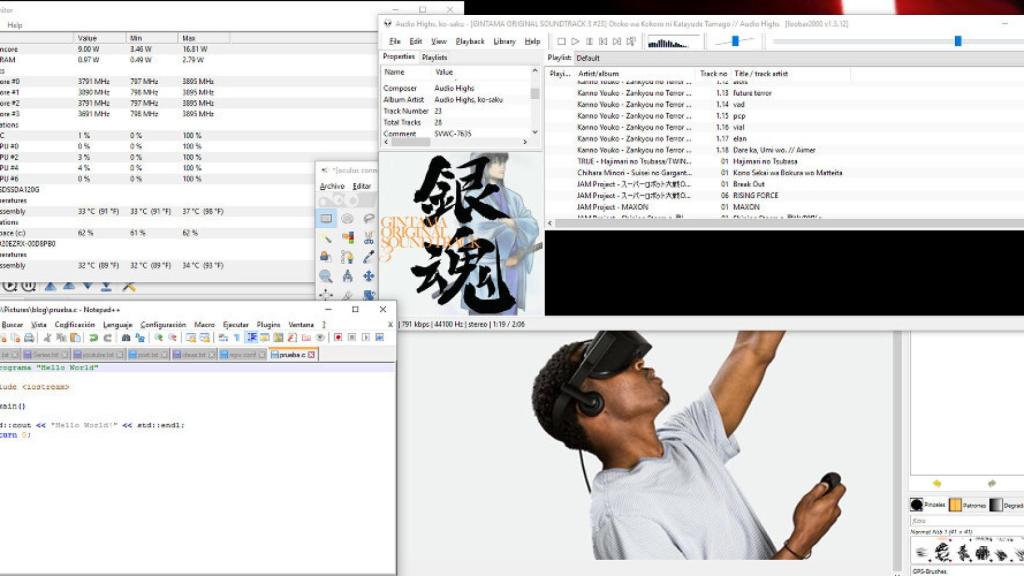Click the Notepad++ record macro icon
The image size is (1024, 576).
pyautogui.click(x=338, y=338)
